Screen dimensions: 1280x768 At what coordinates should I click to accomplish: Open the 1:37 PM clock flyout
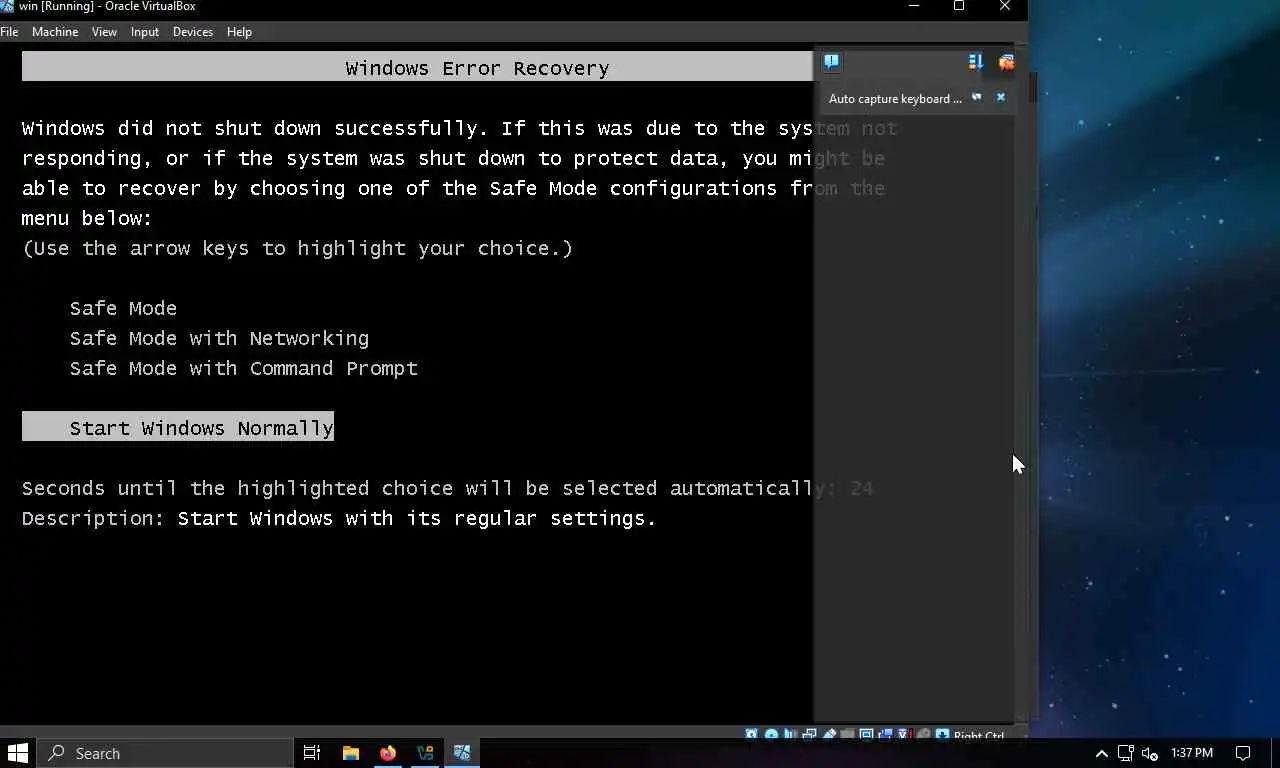pyautogui.click(x=1191, y=753)
